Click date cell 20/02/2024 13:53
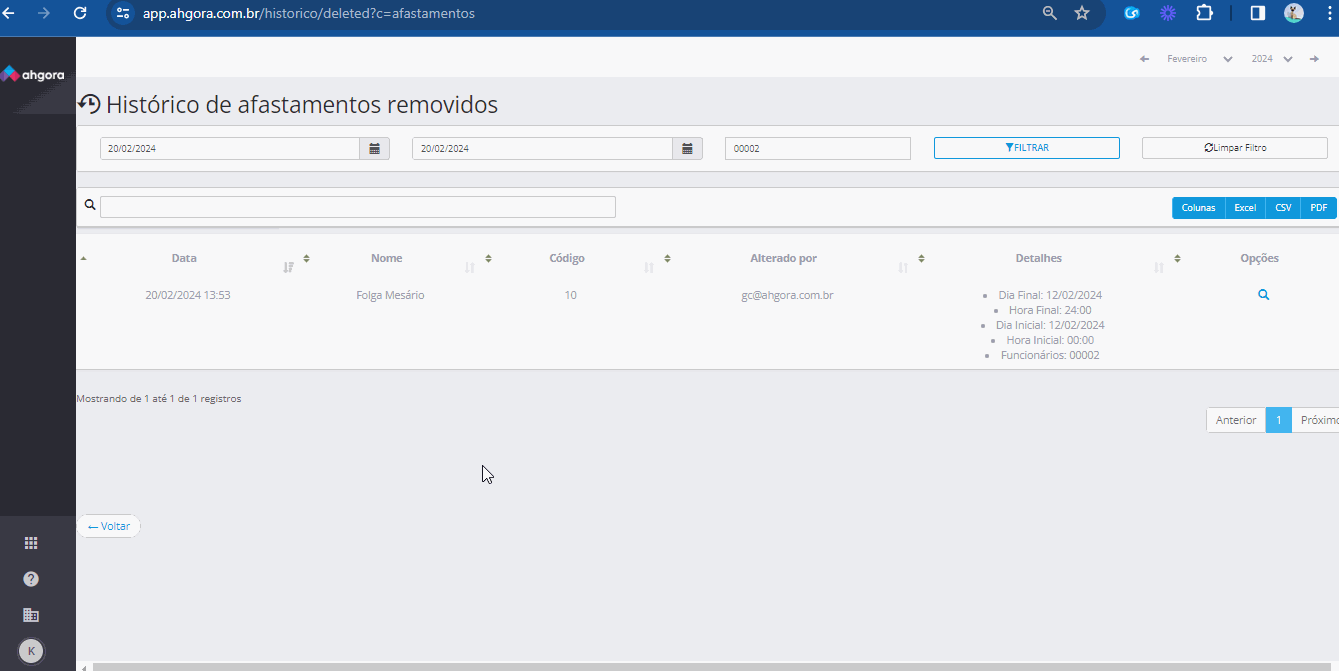 pyautogui.click(x=188, y=295)
